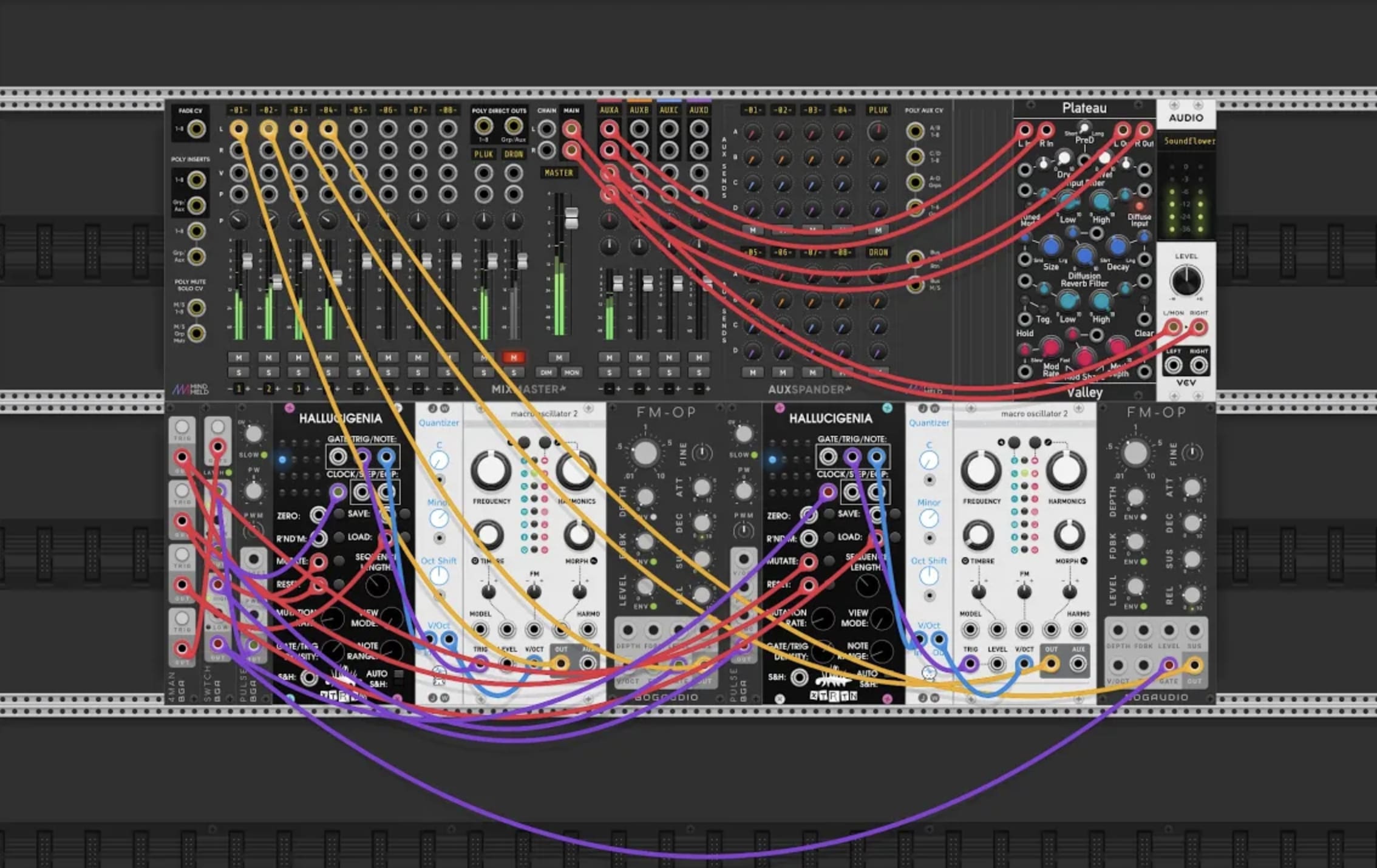Click track 01 volume fader on MixMaster

coord(247,262)
